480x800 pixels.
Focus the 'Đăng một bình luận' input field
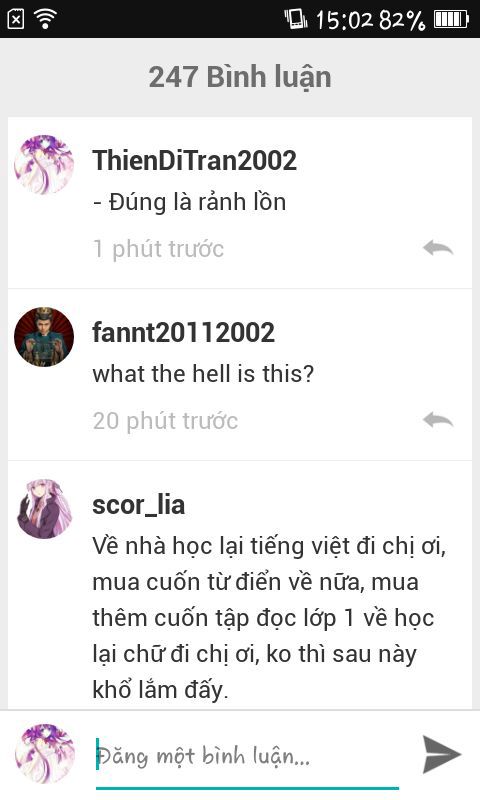point(247,757)
